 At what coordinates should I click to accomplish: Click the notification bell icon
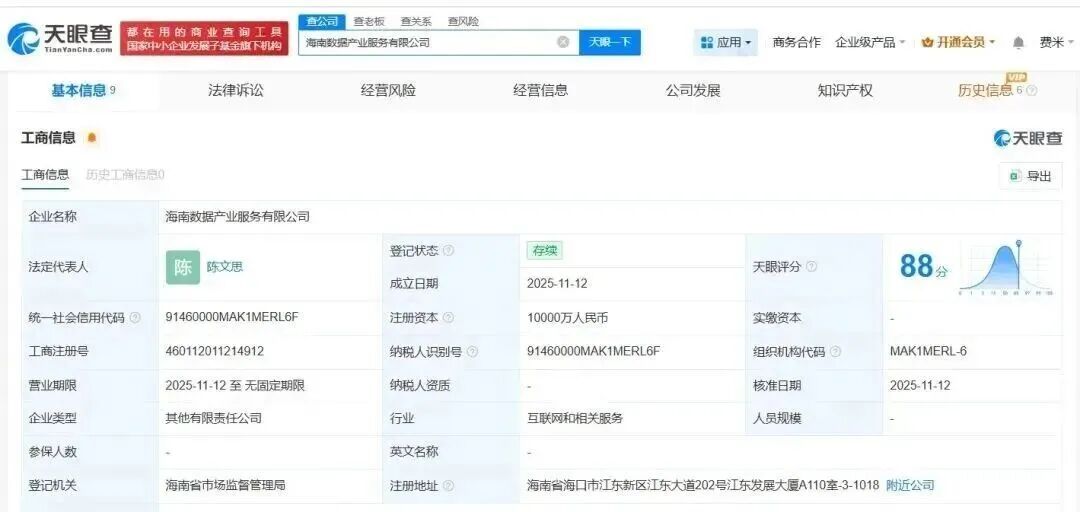[1018, 42]
